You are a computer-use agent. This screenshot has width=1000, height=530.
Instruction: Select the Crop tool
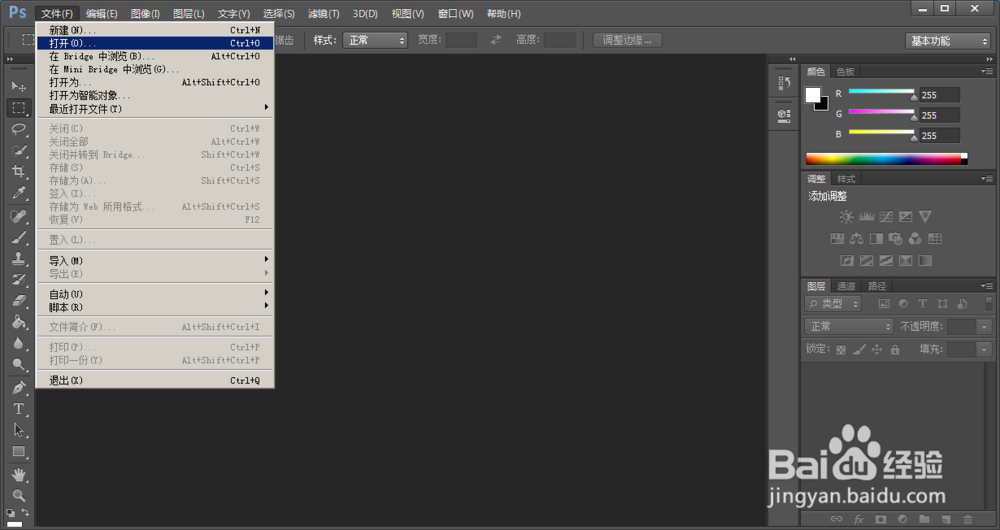[x=18, y=172]
